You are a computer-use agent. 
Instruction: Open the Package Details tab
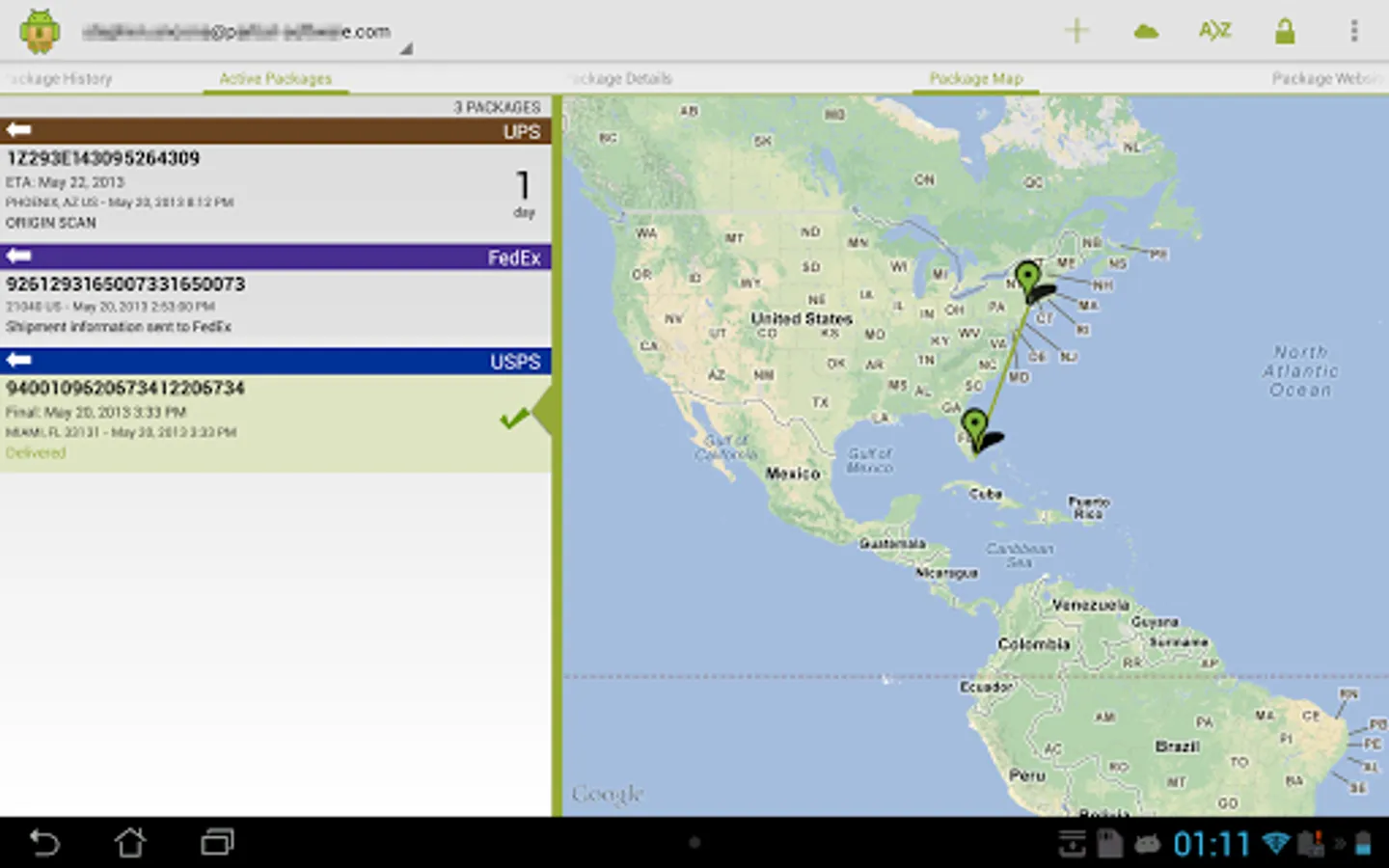pyautogui.click(x=623, y=79)
